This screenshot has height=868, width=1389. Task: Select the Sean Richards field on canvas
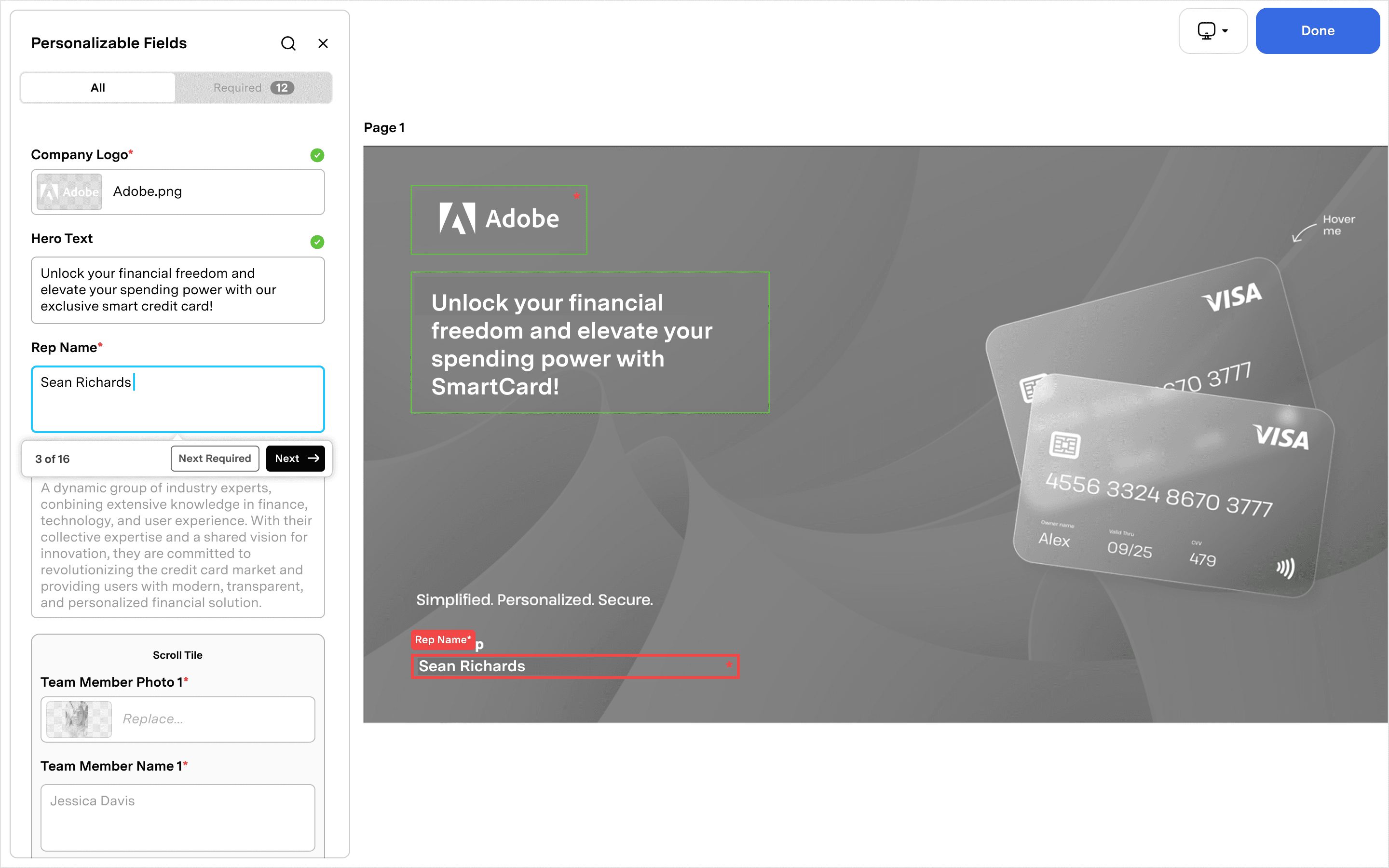coord(575,666)
